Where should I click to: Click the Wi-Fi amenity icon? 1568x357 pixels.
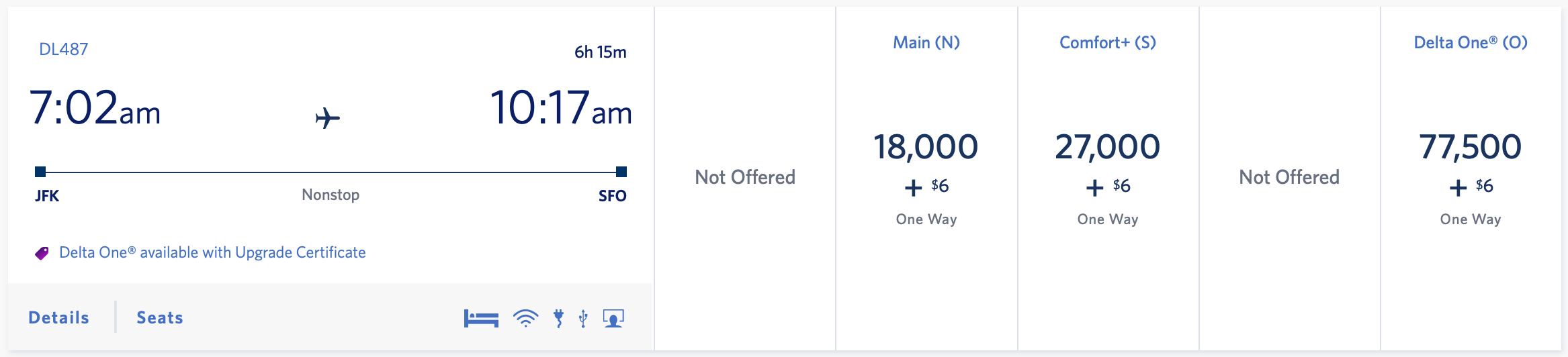point(525,318)
